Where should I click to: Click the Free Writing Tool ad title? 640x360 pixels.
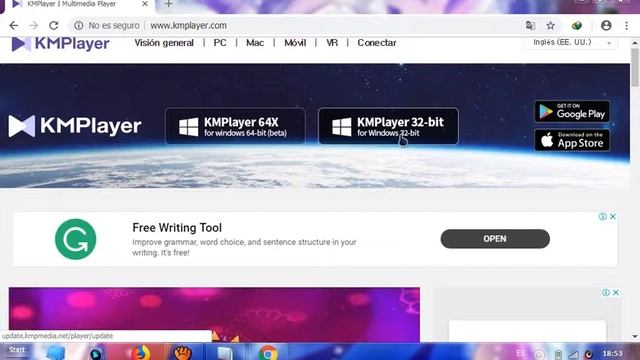point(177,228)
